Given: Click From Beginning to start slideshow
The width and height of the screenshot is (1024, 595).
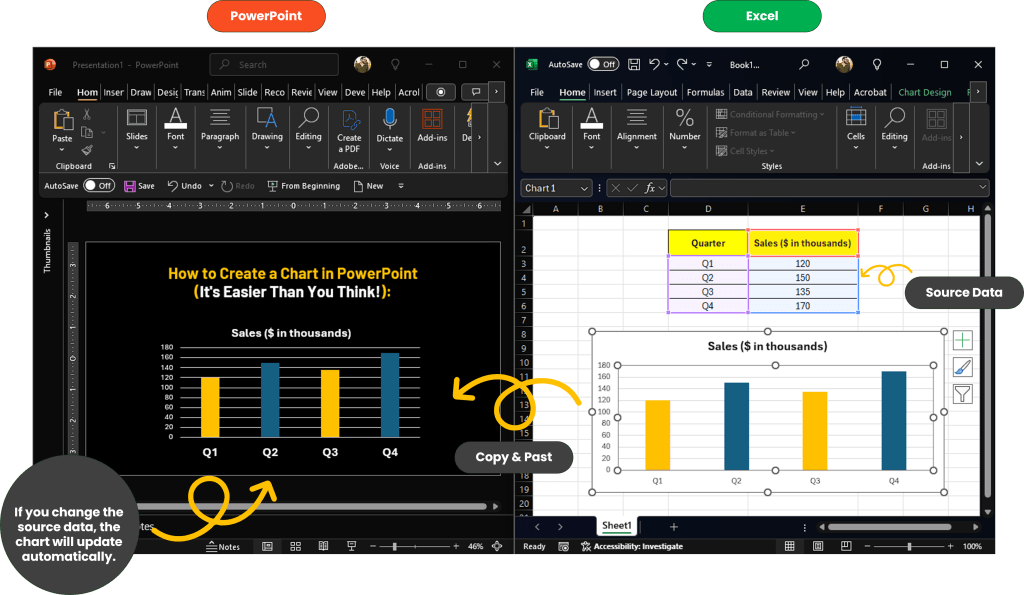Looking at the screenshot, I should 303,186.
